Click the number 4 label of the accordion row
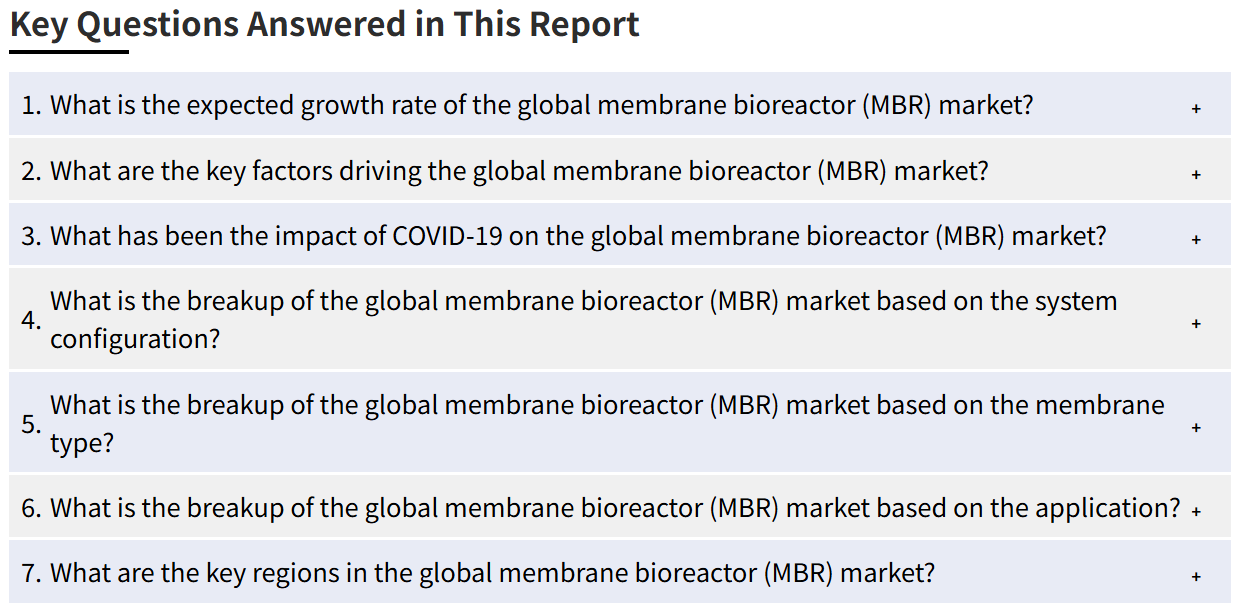The height and width of the screenshot is (604, 1238). coord(31,320)
